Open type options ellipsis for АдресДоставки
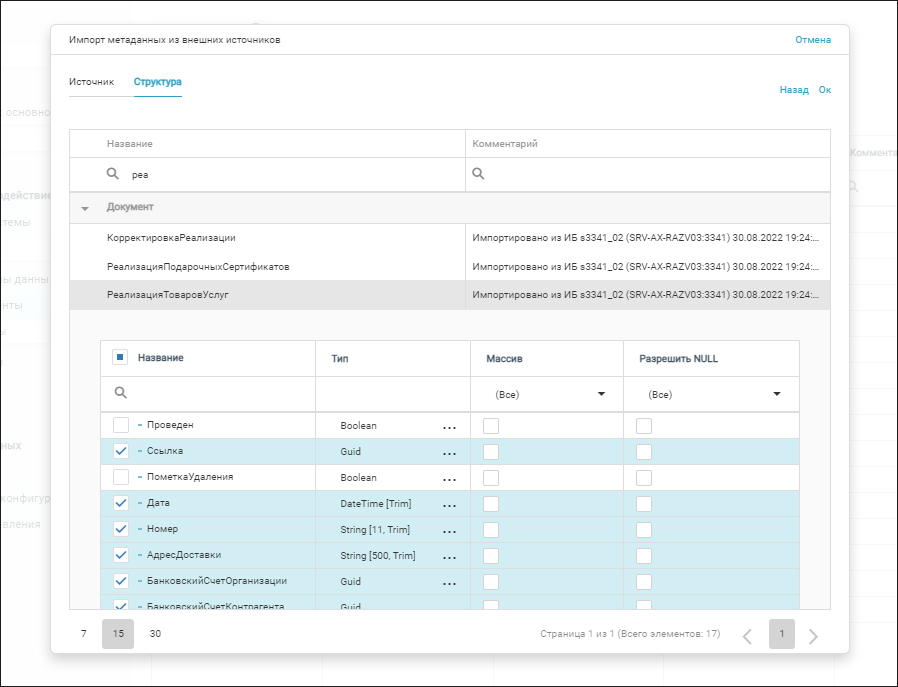 point(449,556)
